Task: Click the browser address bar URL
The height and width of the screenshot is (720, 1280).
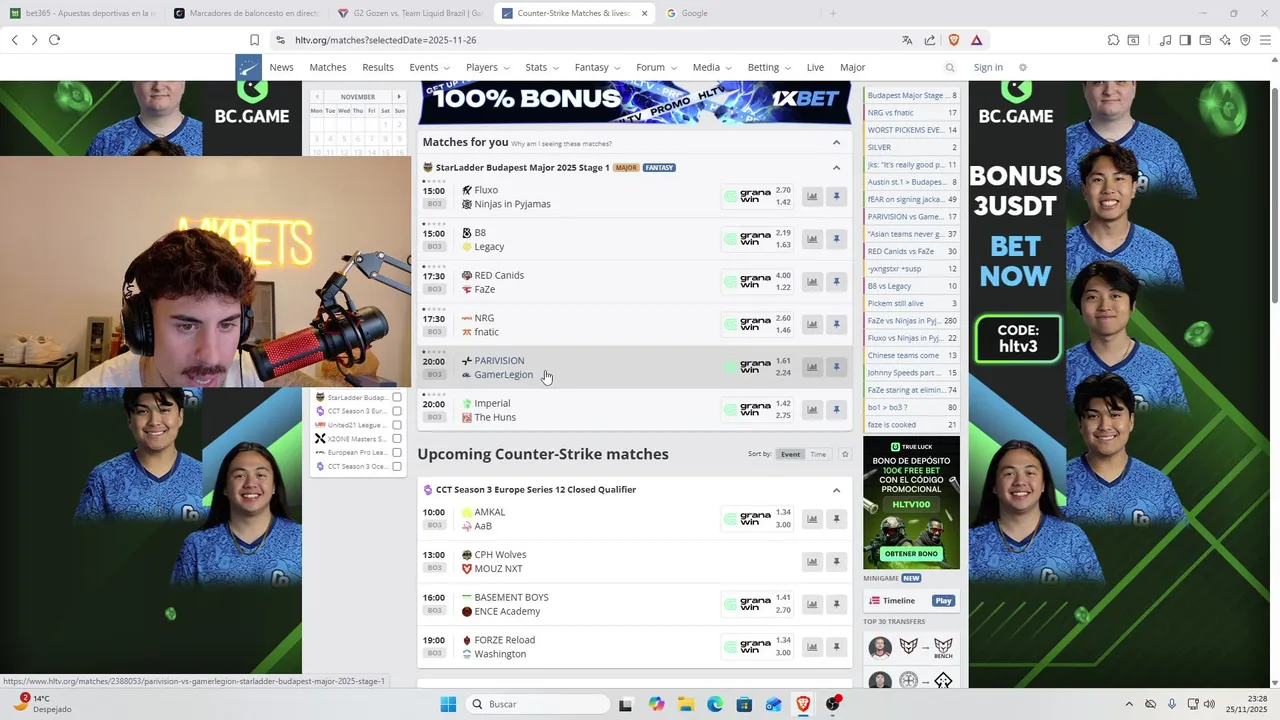Action: [x=385, y=40]
